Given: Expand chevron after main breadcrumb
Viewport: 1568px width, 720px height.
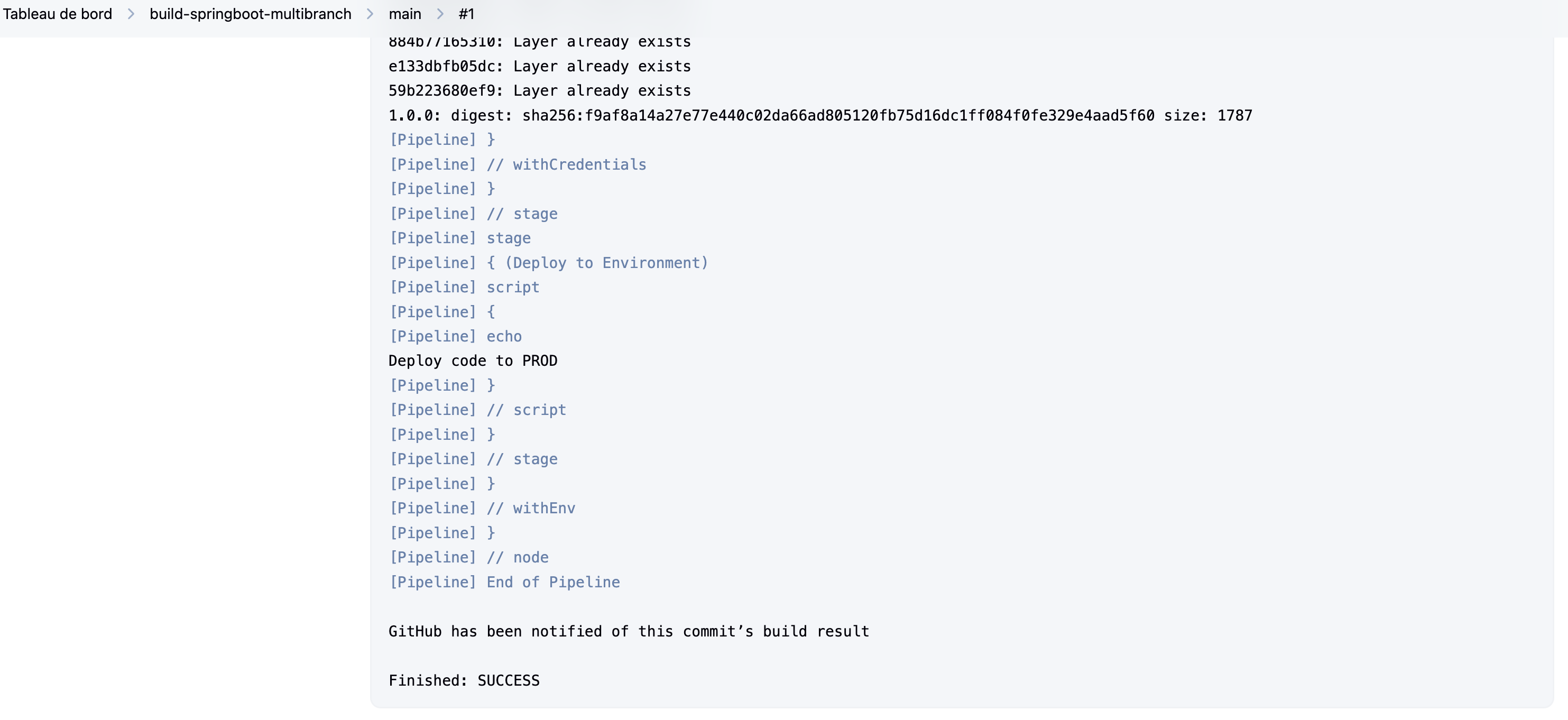Looking at the screenshot, I should 440,14.
